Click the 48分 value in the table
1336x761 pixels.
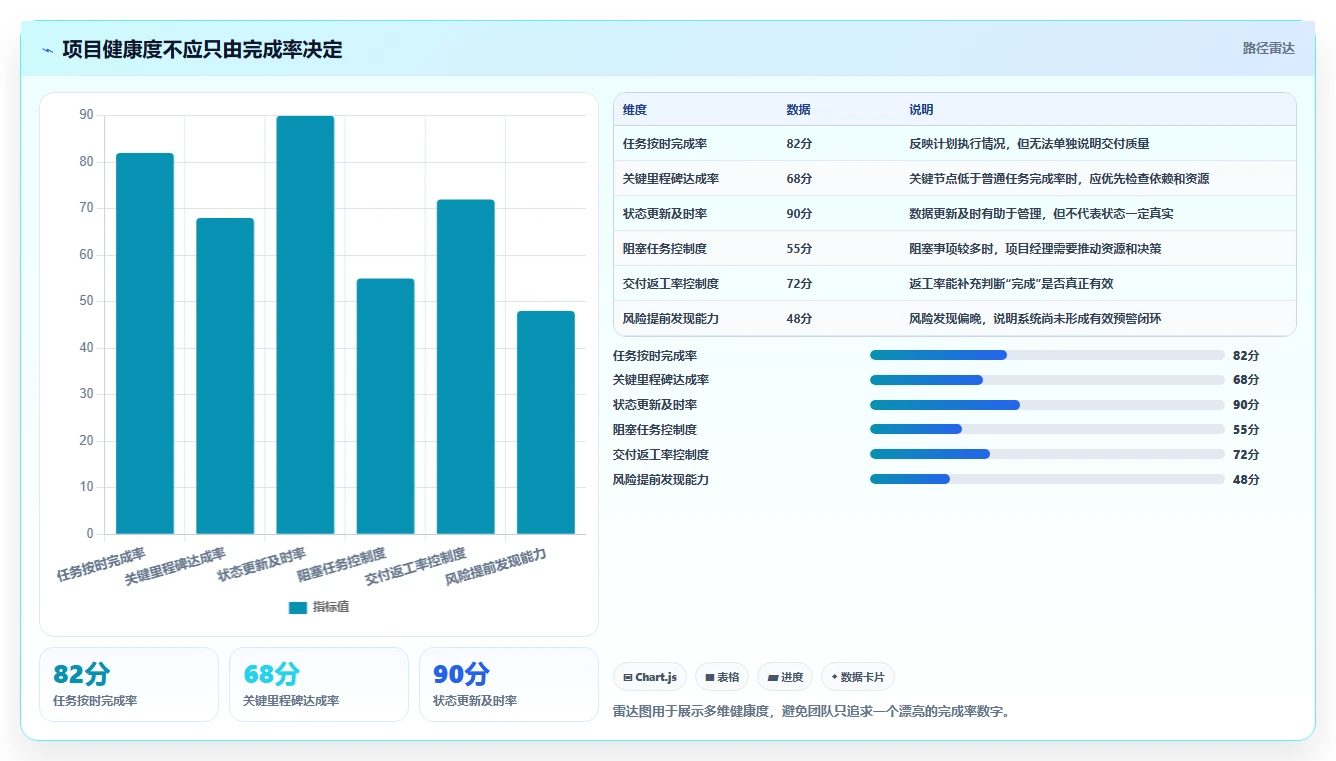(799, 319)
